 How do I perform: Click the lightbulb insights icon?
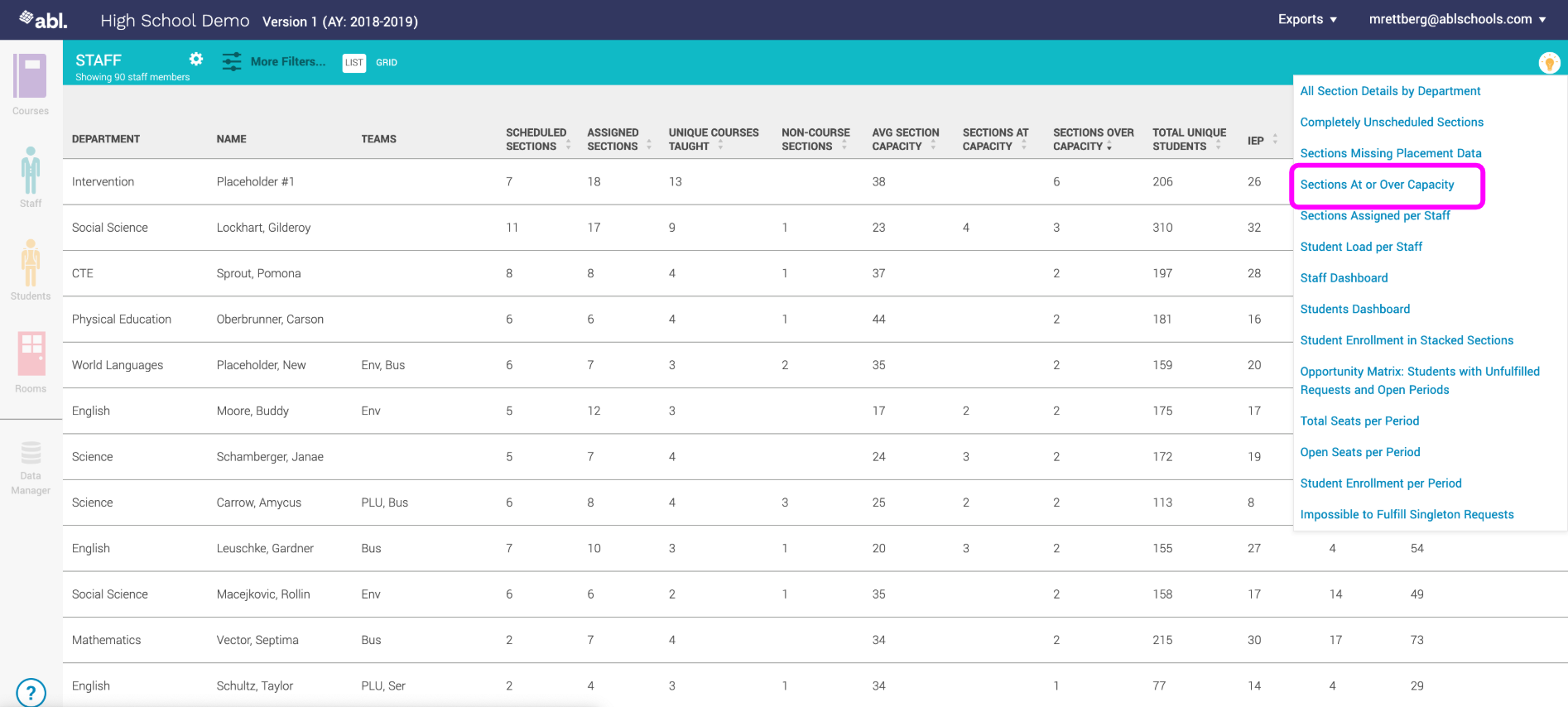click(x=1548, y=63)
